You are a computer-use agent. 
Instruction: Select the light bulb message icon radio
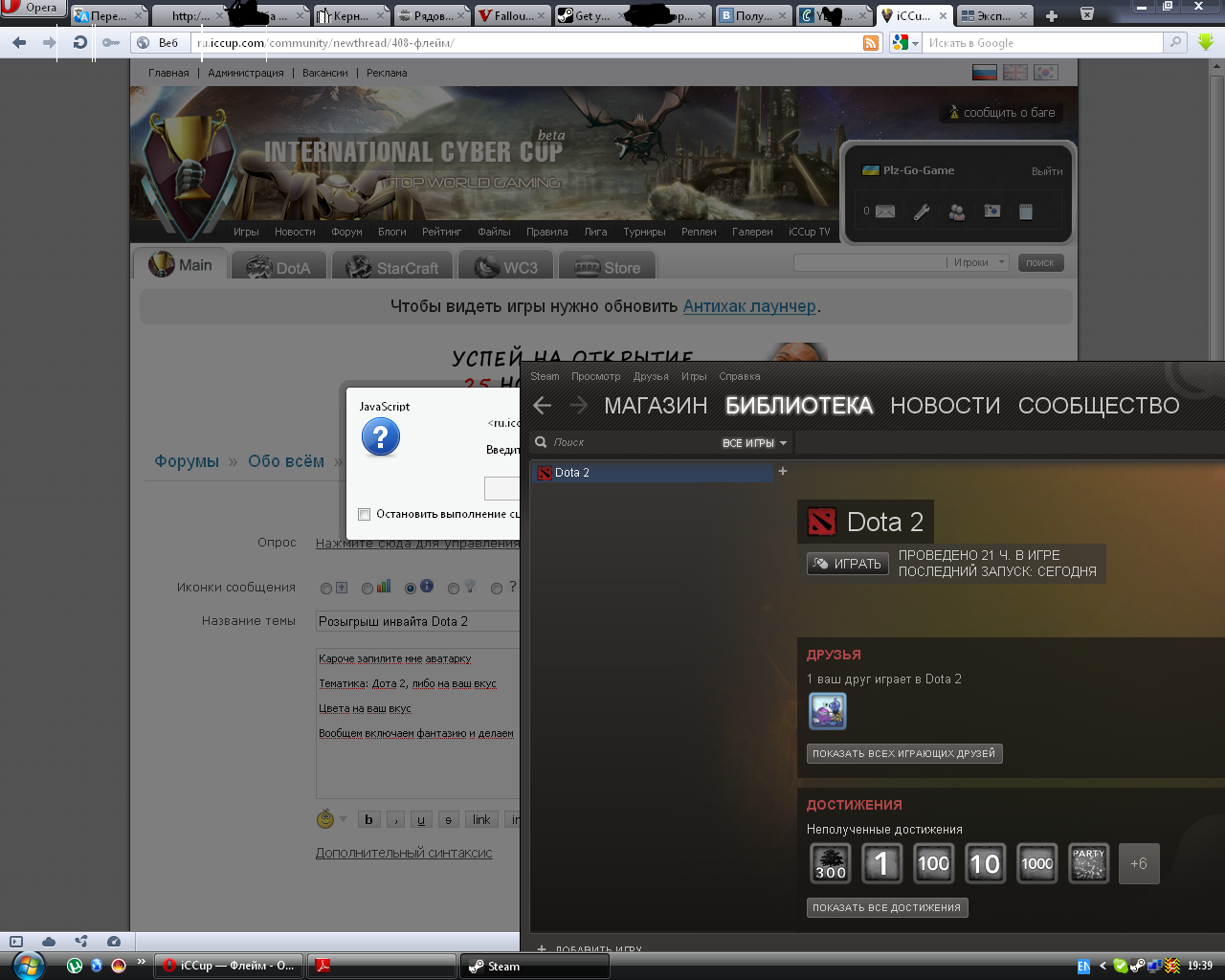click(x=454, y=589)
